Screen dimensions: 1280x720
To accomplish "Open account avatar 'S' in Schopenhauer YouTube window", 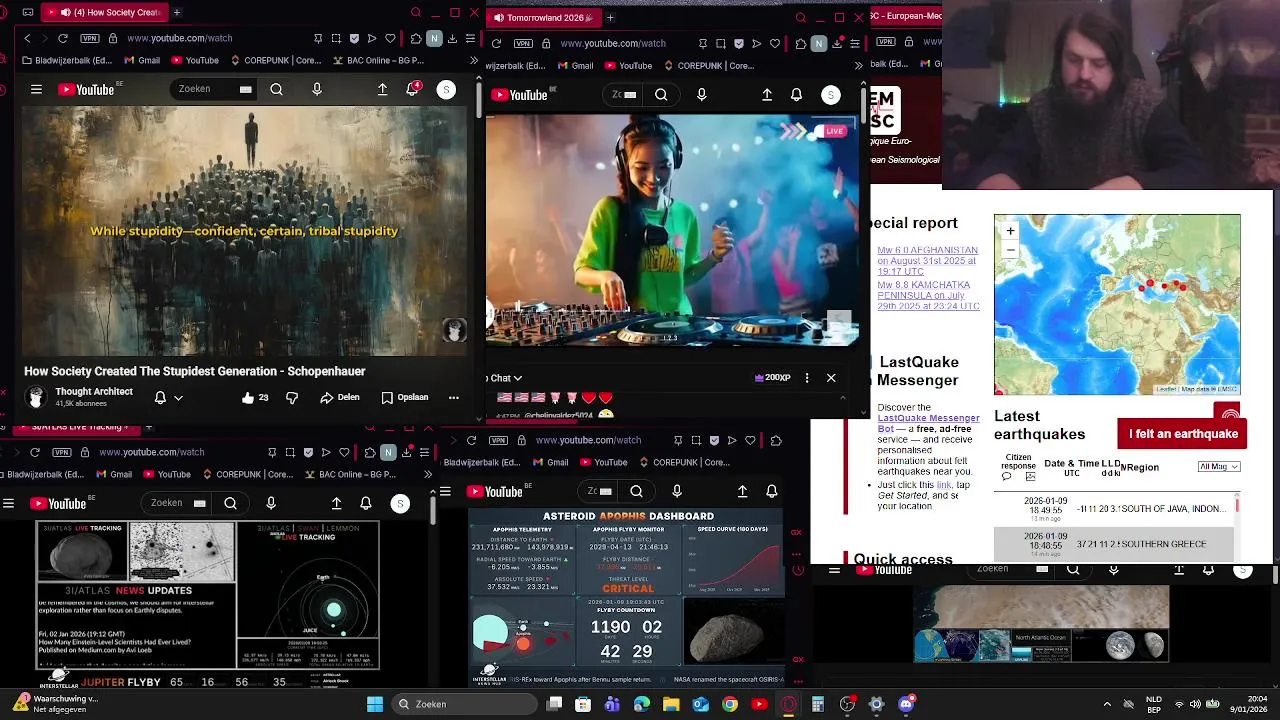I will [x=446, y=90].
